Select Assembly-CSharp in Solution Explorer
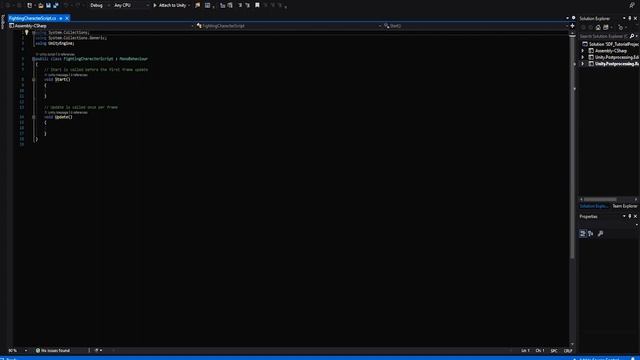The width and height of the screenshot is (640, 360). coord(611,51)
